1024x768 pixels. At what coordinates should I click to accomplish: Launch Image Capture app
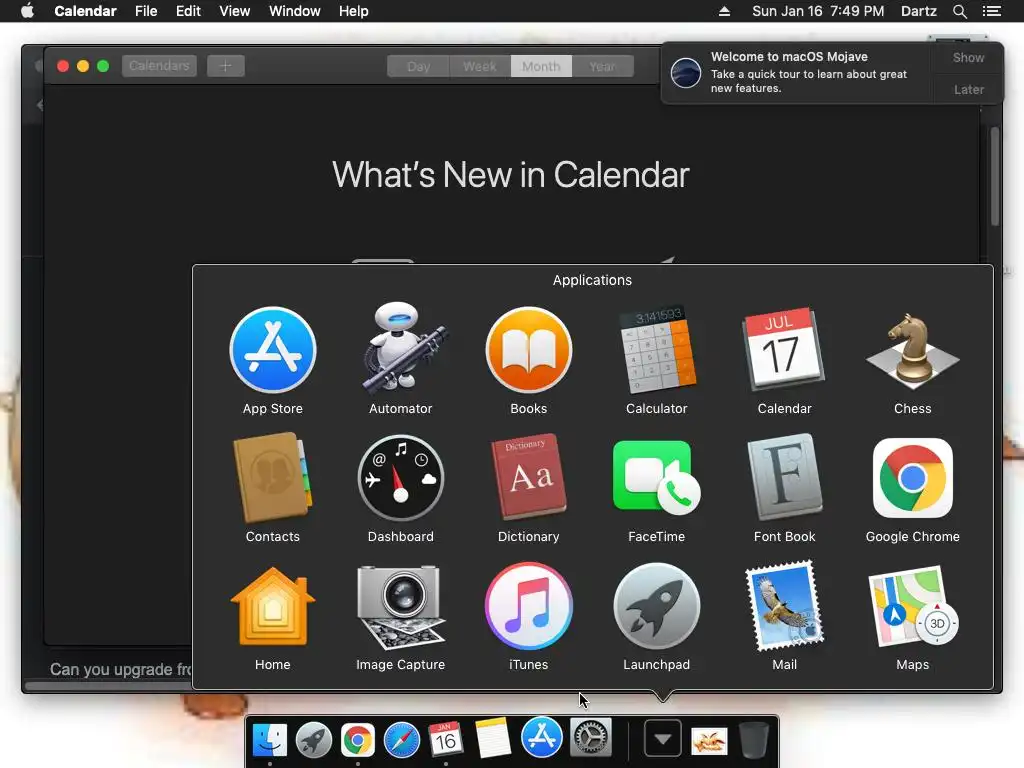(x=400, y=606)
